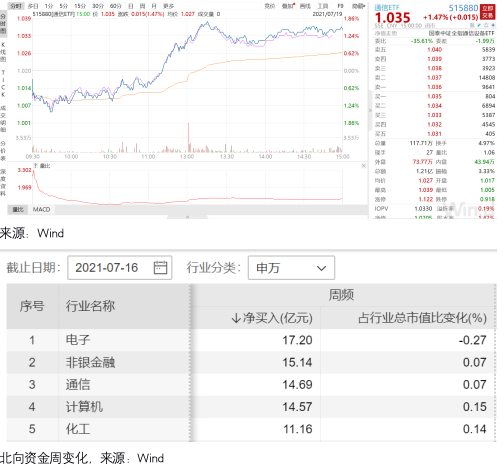Switch to the 1分 period
504x472 pixels.
[49, 6]
